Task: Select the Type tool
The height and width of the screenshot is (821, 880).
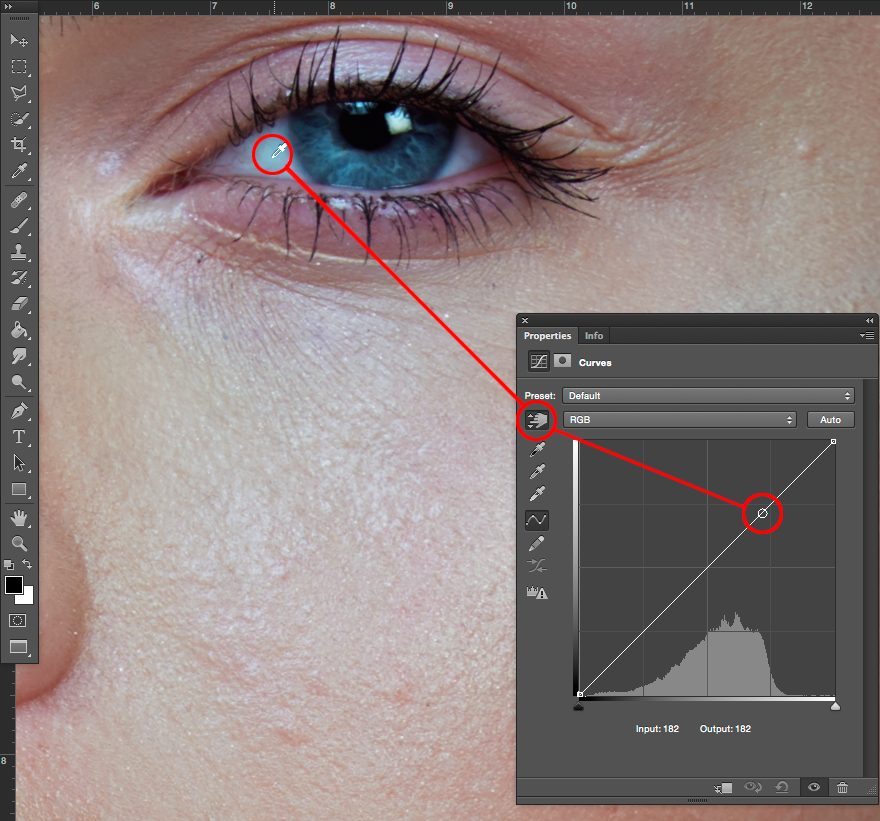Action: click(x=19, y=437)
